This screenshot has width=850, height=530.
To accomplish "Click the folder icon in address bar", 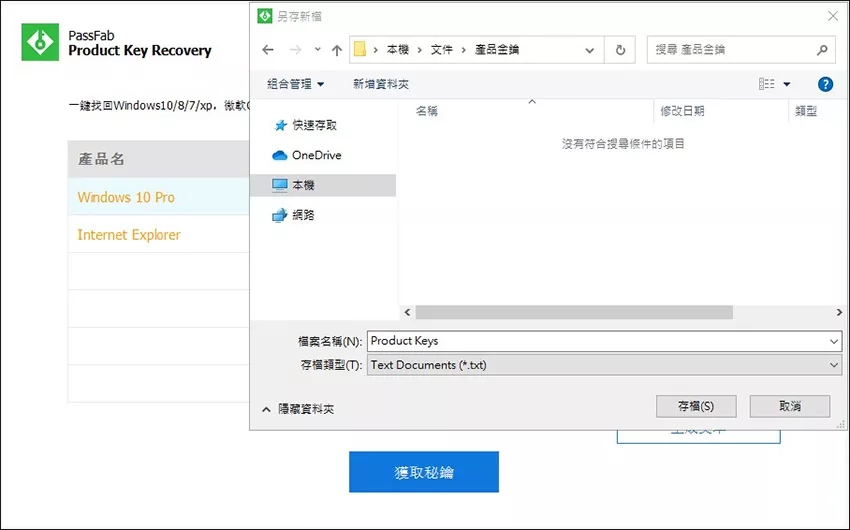I will point(360,49).
